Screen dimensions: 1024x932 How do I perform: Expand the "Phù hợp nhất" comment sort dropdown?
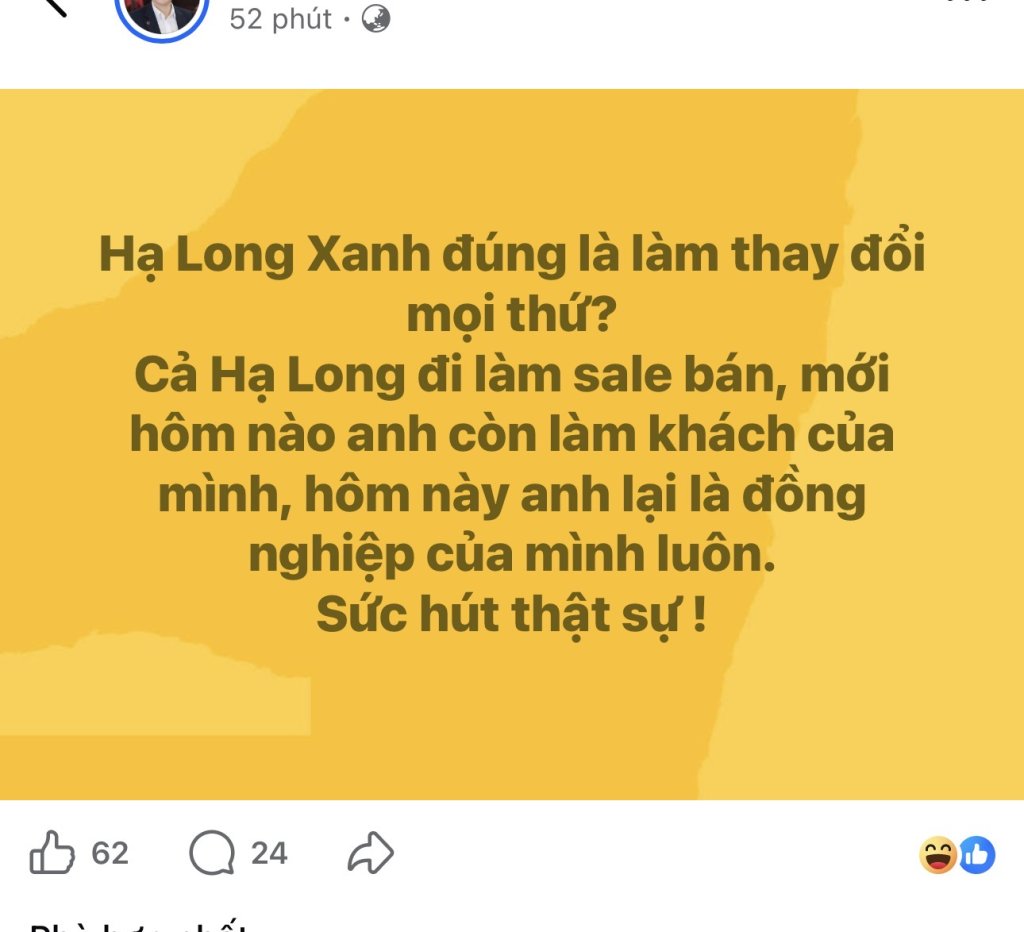pyautogui.click(x=138, y=927)
